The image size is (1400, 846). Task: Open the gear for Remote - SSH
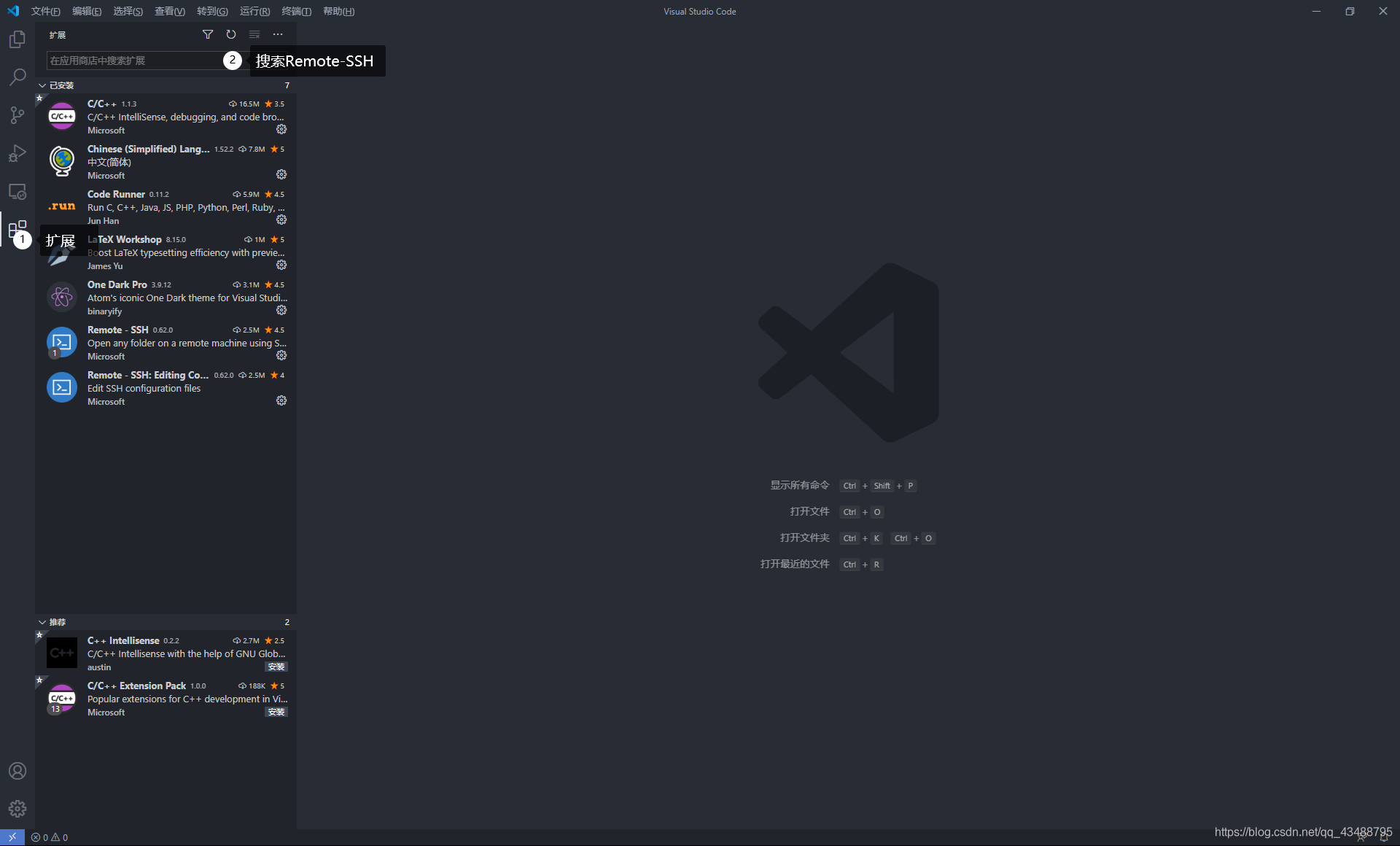(x=281, y=355)
